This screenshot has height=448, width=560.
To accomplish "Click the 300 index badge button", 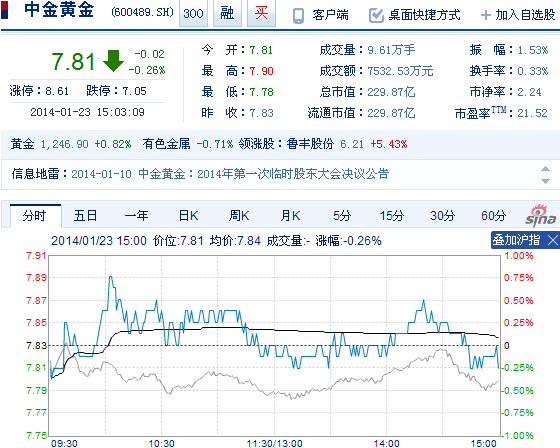I will coord(193,13).
